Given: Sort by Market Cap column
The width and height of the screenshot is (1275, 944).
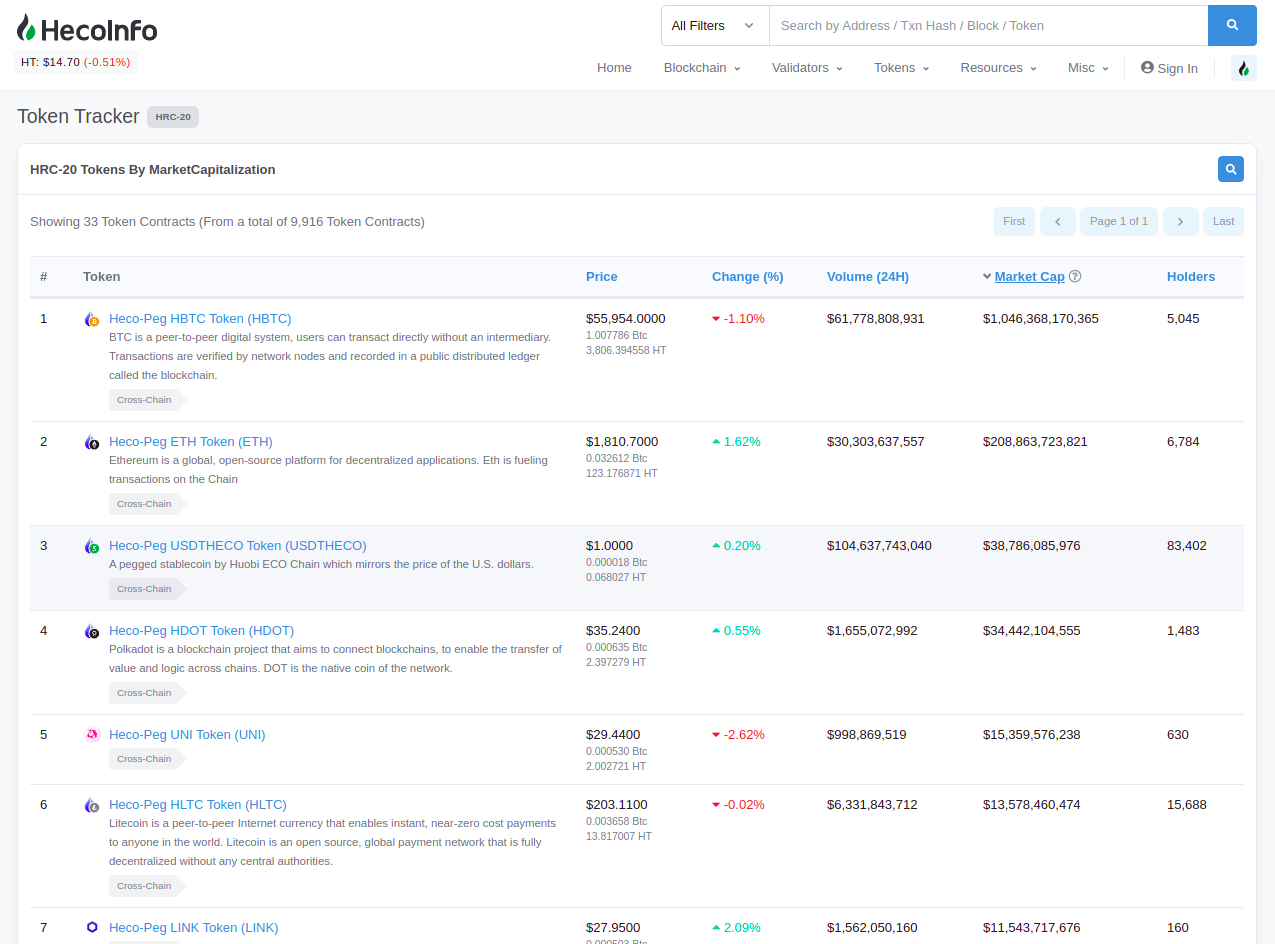Looking at the screenshot, I should (1029, 277).
